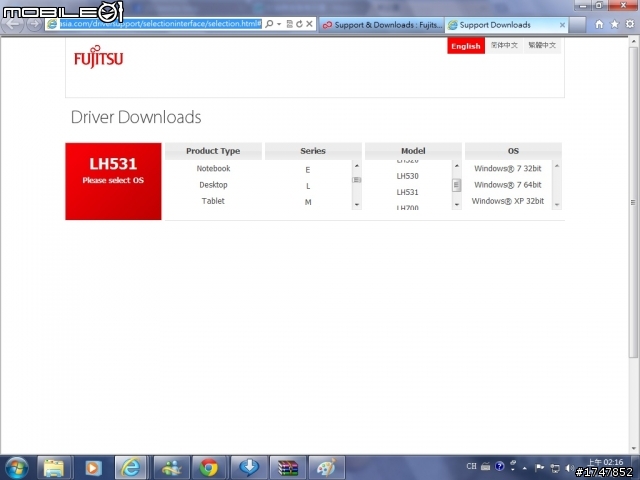Click the taskbar clock
The image size is (640, 480).
pos(606,462)
